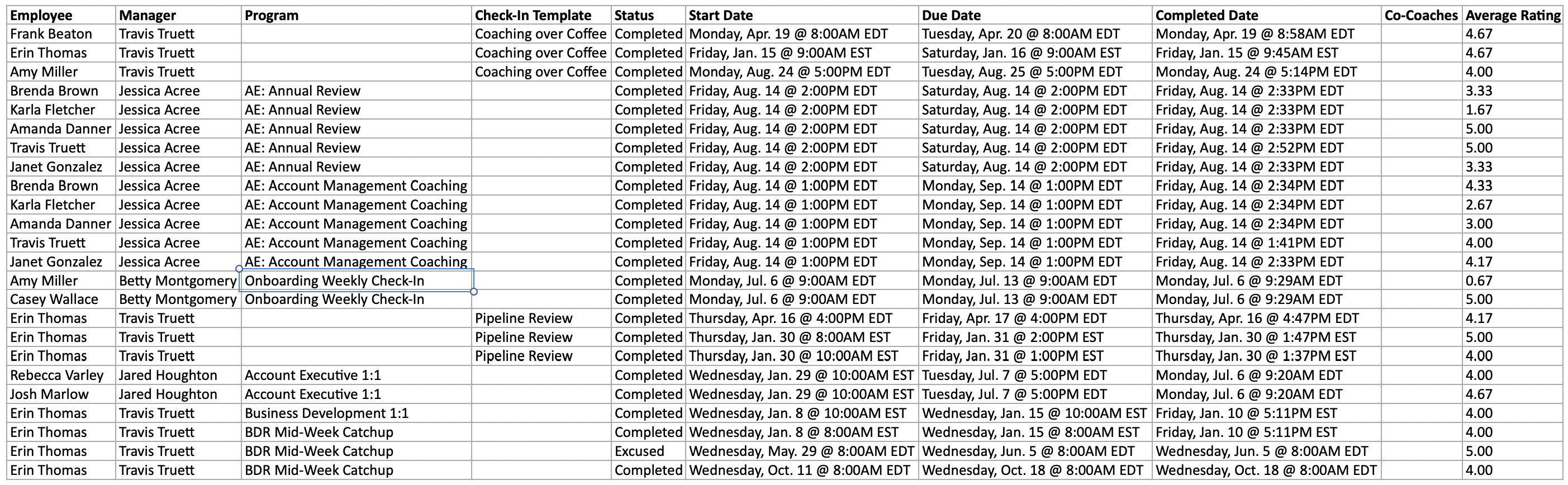Click bottom-right selection handle of highlighted cell
The image size is (1568, 485).
[474, 292]
